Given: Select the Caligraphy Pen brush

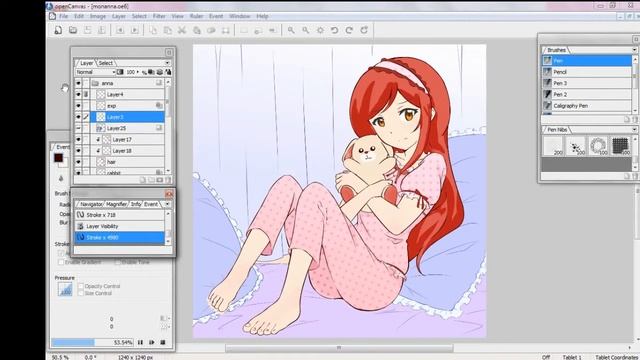Looking at the screenshot, I should (587, 106).
